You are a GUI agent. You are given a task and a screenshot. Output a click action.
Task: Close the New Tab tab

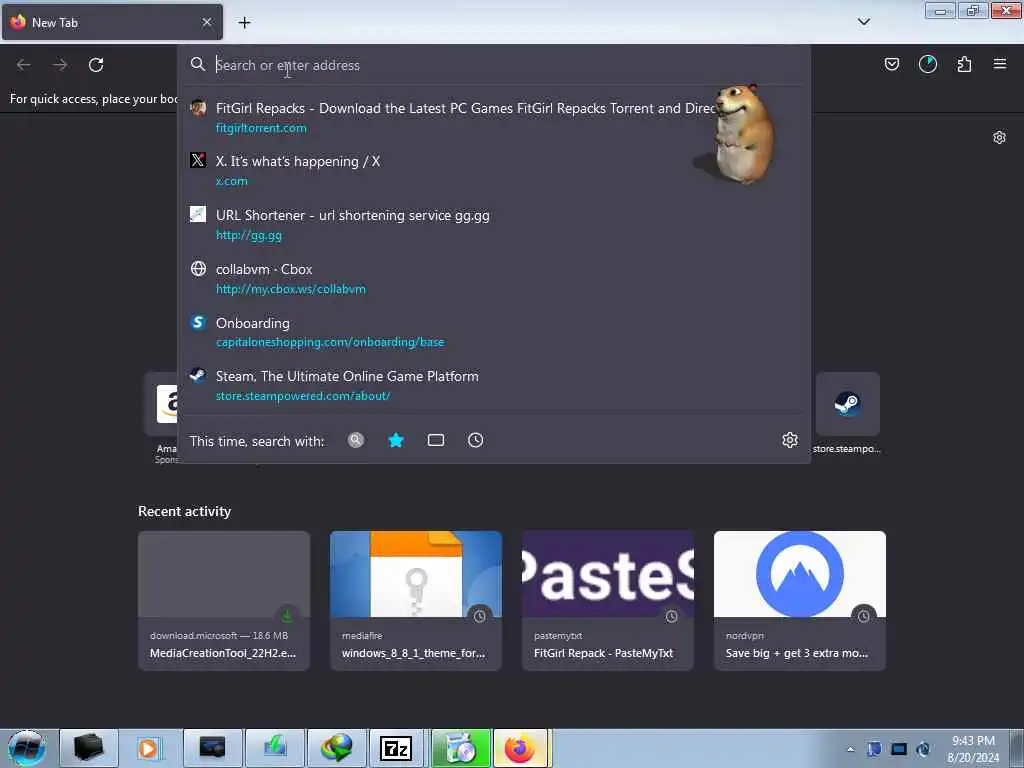click(x=207, y=22)
